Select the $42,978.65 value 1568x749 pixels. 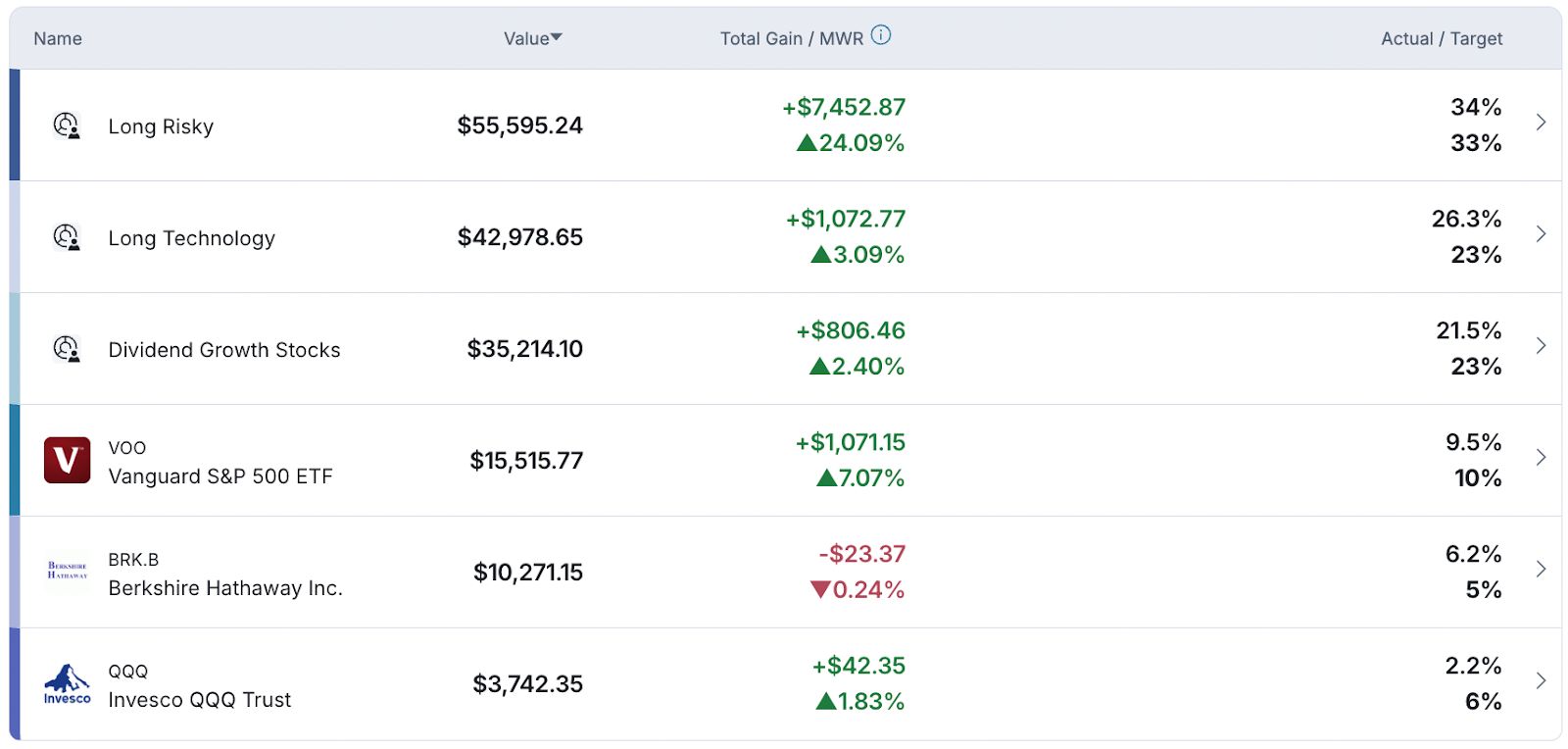click(520, 237)
